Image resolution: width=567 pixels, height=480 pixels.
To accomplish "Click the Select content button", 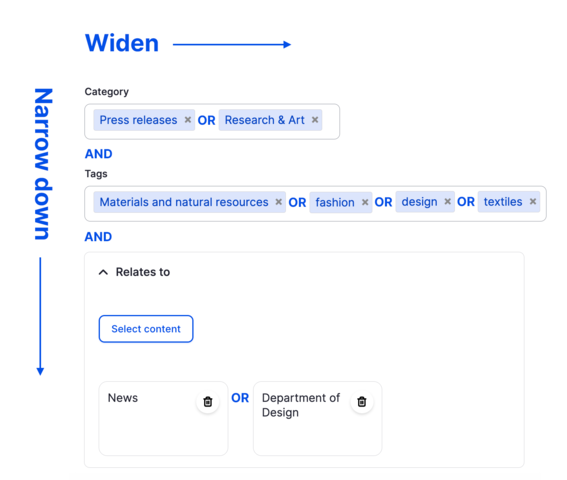I will [146, 329].
